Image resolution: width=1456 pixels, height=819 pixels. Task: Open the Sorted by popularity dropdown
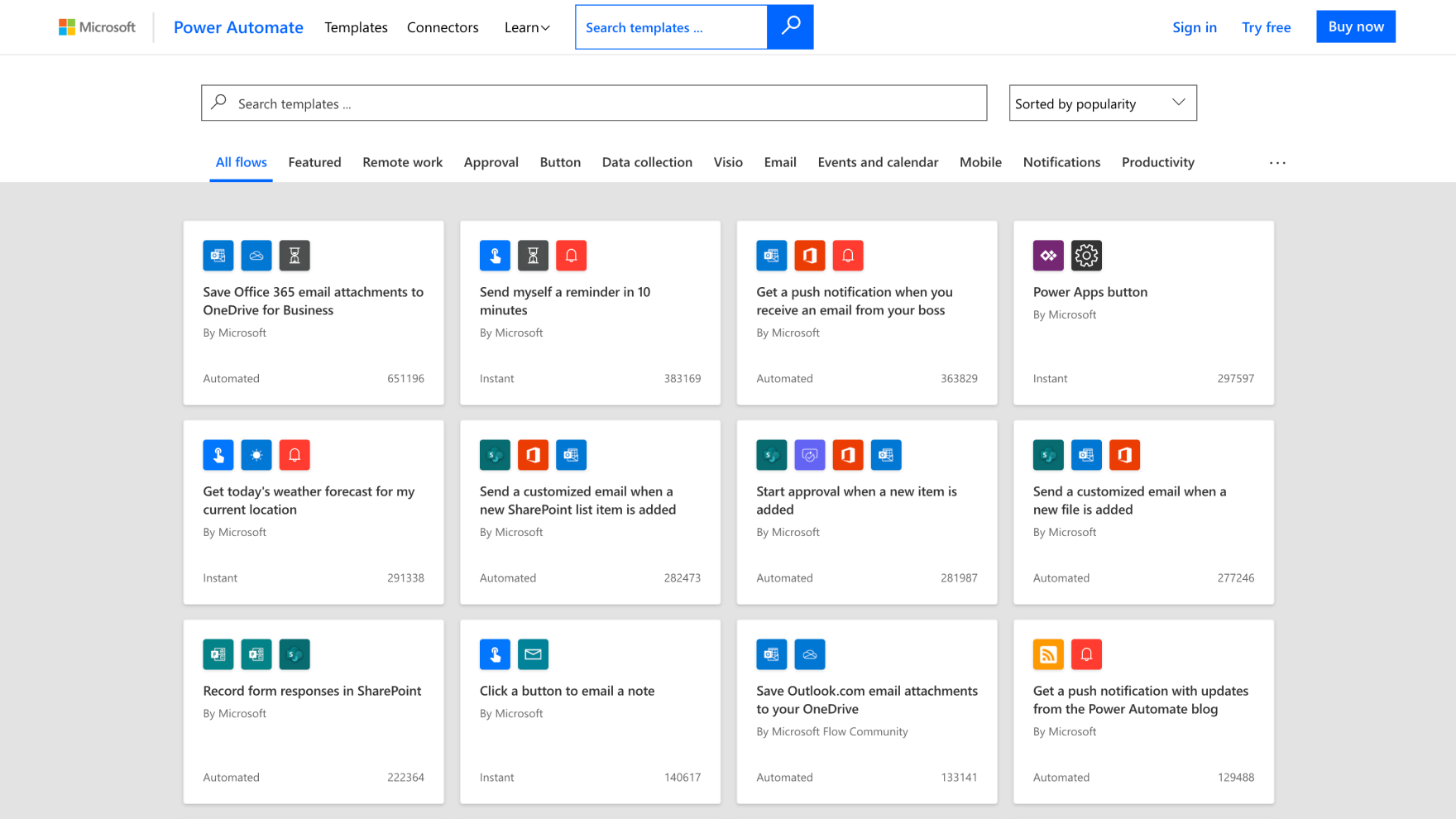tap(1102, 103)
